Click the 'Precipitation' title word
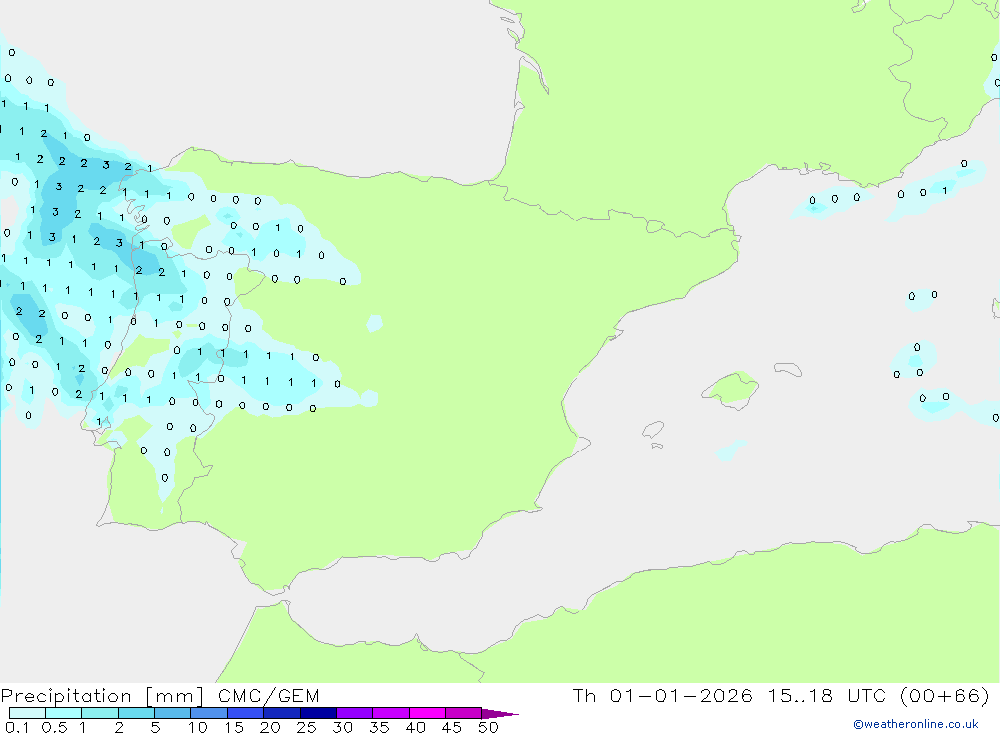Viewport: 1000px width, 733px height. pos(66,696)
